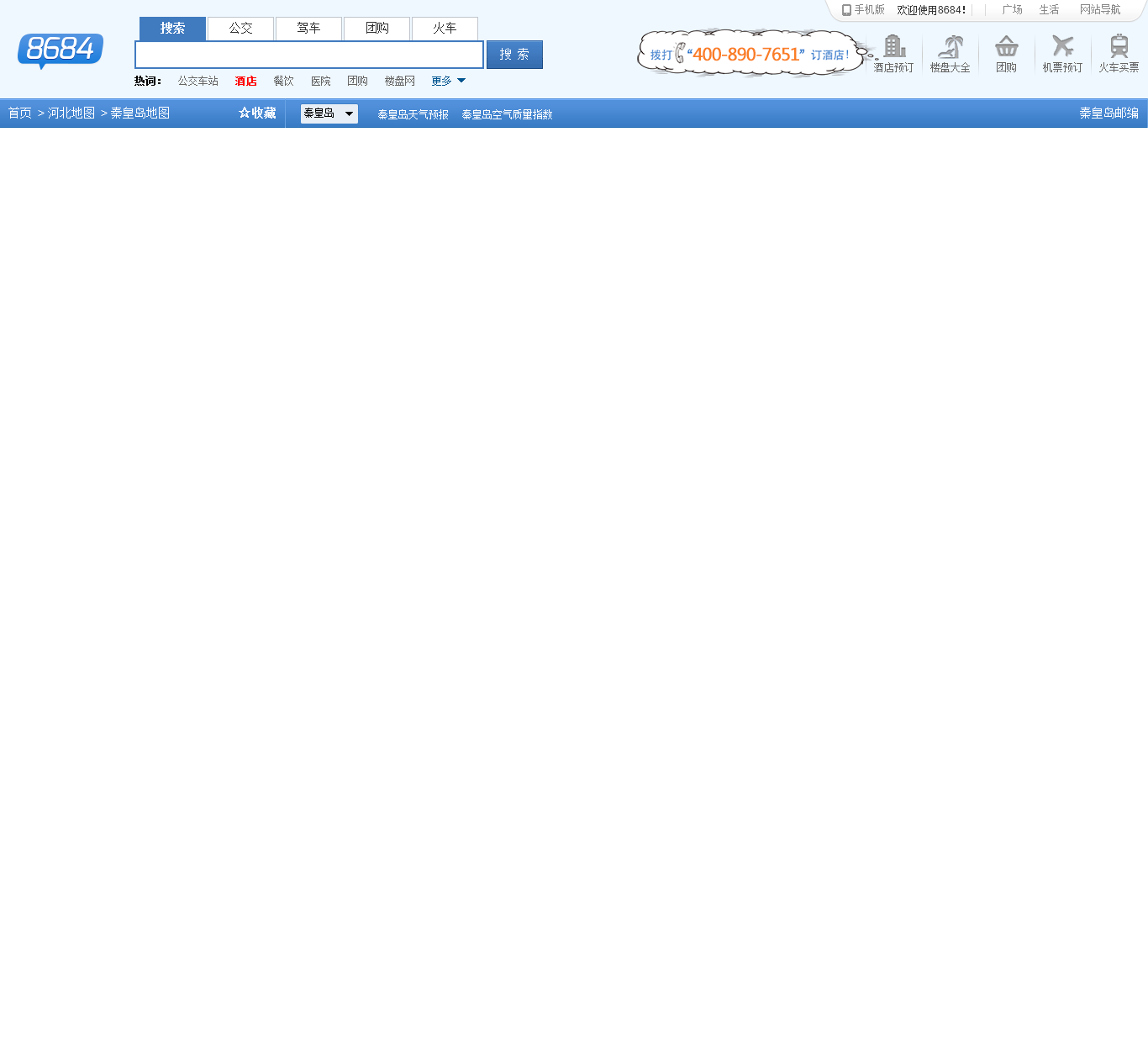Click hot word 医院
Viewport: 1148px width, 1044px height.
coord(320,82)
